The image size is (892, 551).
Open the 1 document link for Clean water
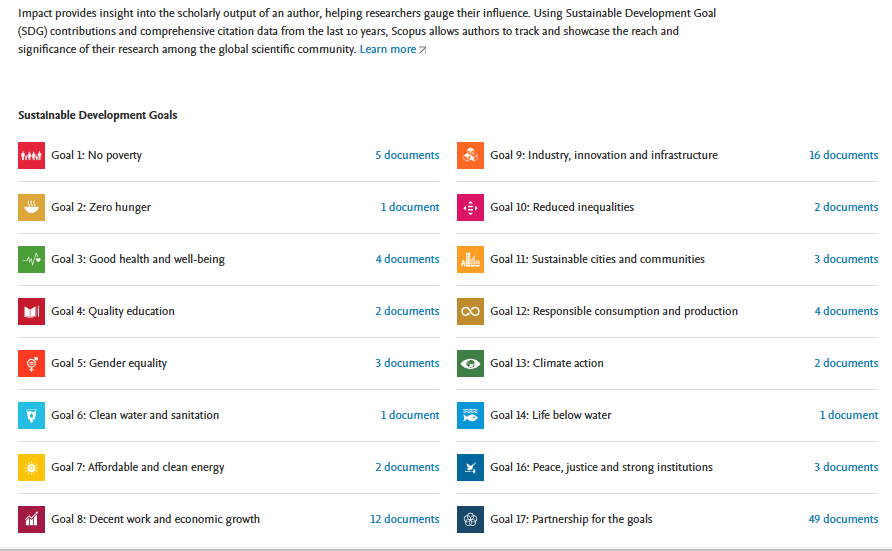(410, 415)
